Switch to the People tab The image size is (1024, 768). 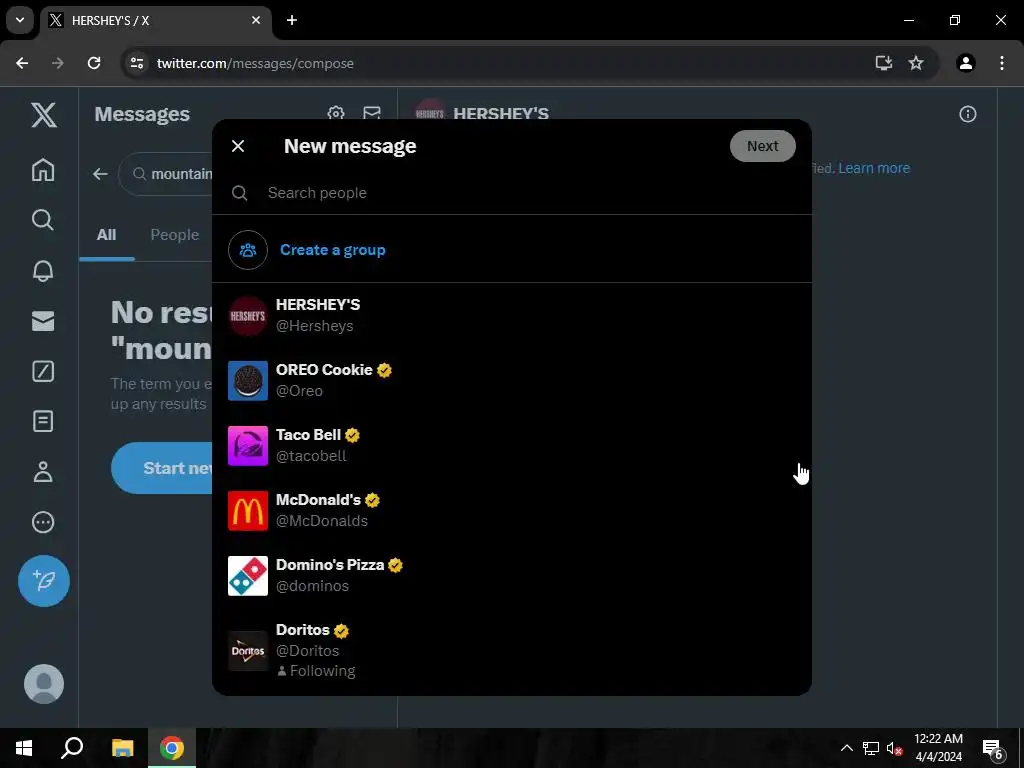click(174, 235)
